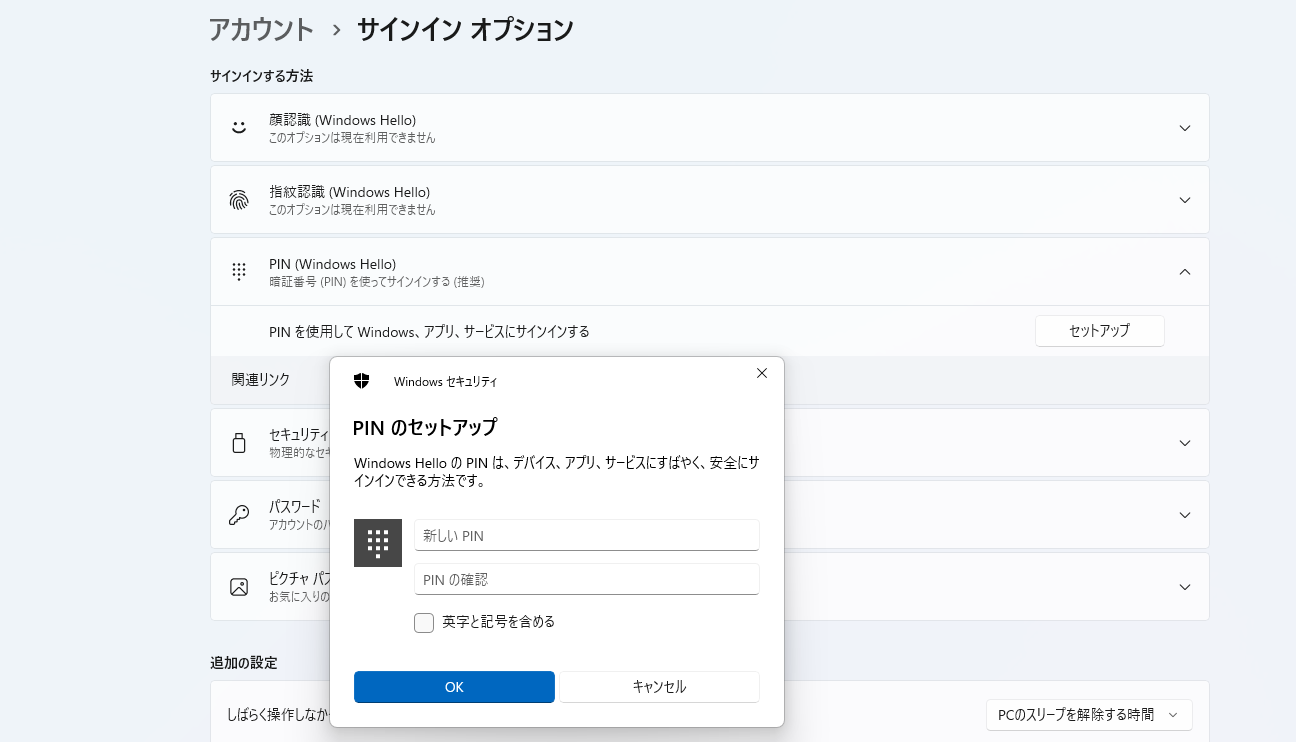1296x742 pixels.
Task: Click the PIN のセットアップ dialog heading
Action: coord(425,427)
